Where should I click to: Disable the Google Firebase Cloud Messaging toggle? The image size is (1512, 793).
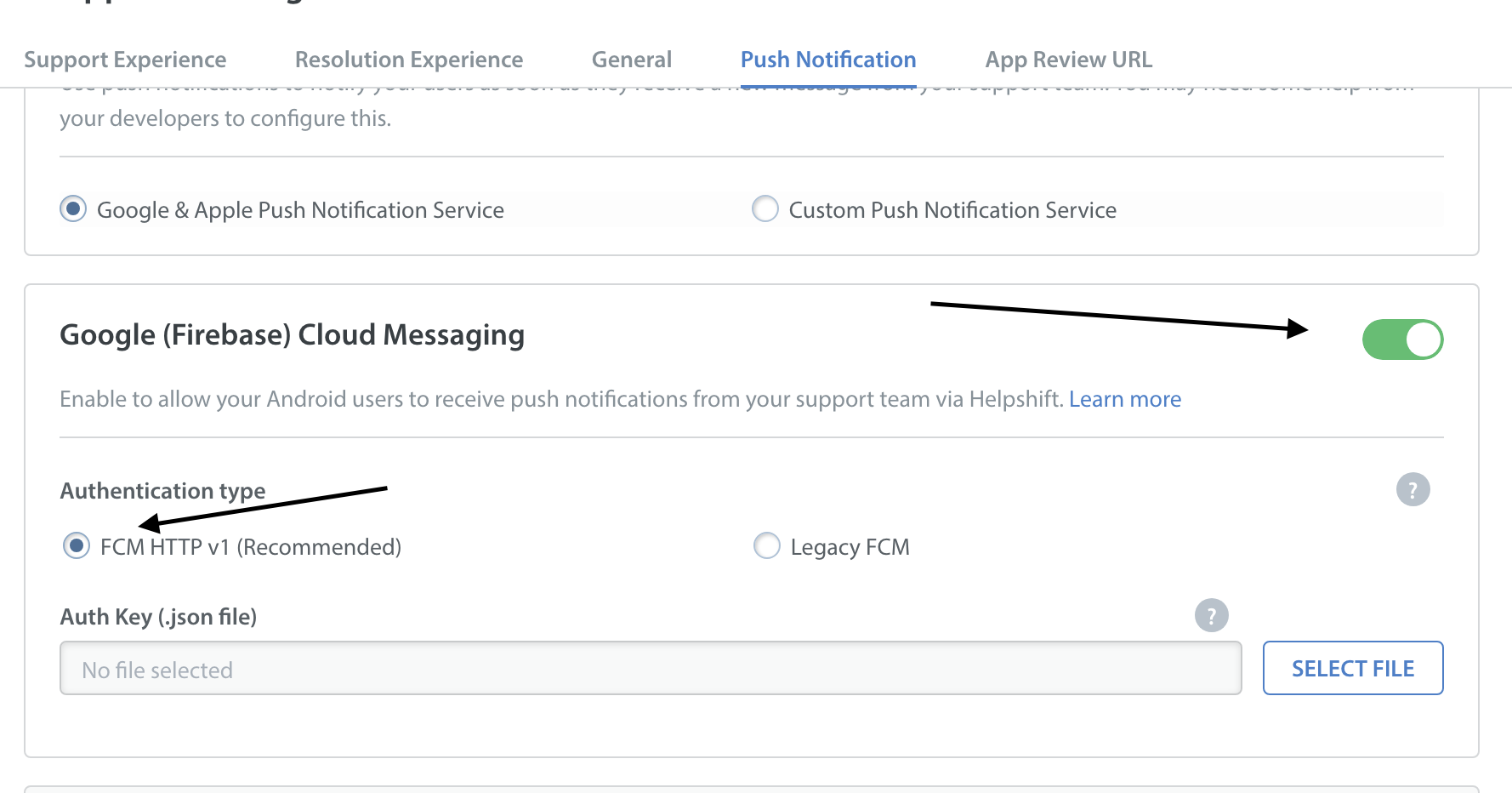(x=1402, y=339)
